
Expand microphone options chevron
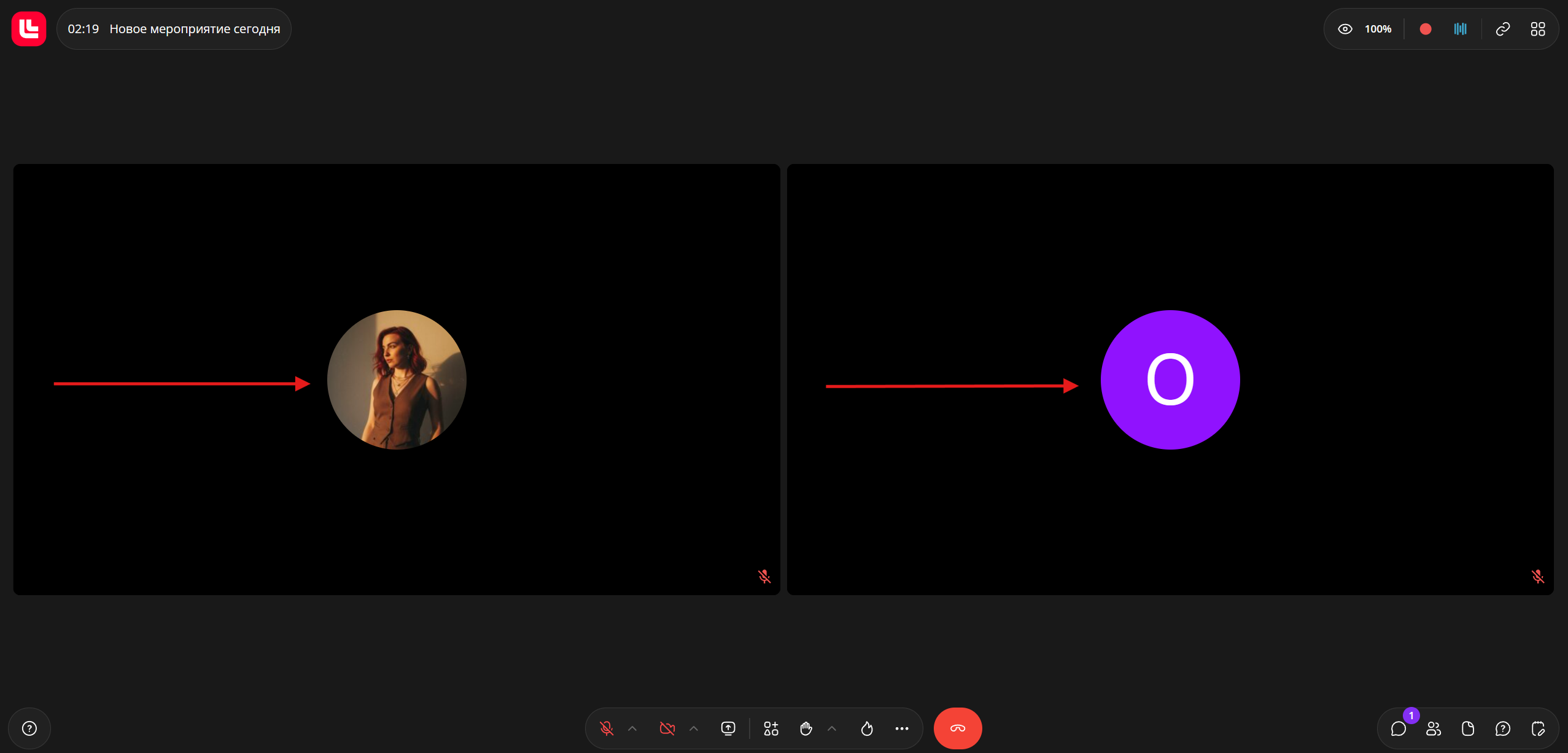coord(632,728)
